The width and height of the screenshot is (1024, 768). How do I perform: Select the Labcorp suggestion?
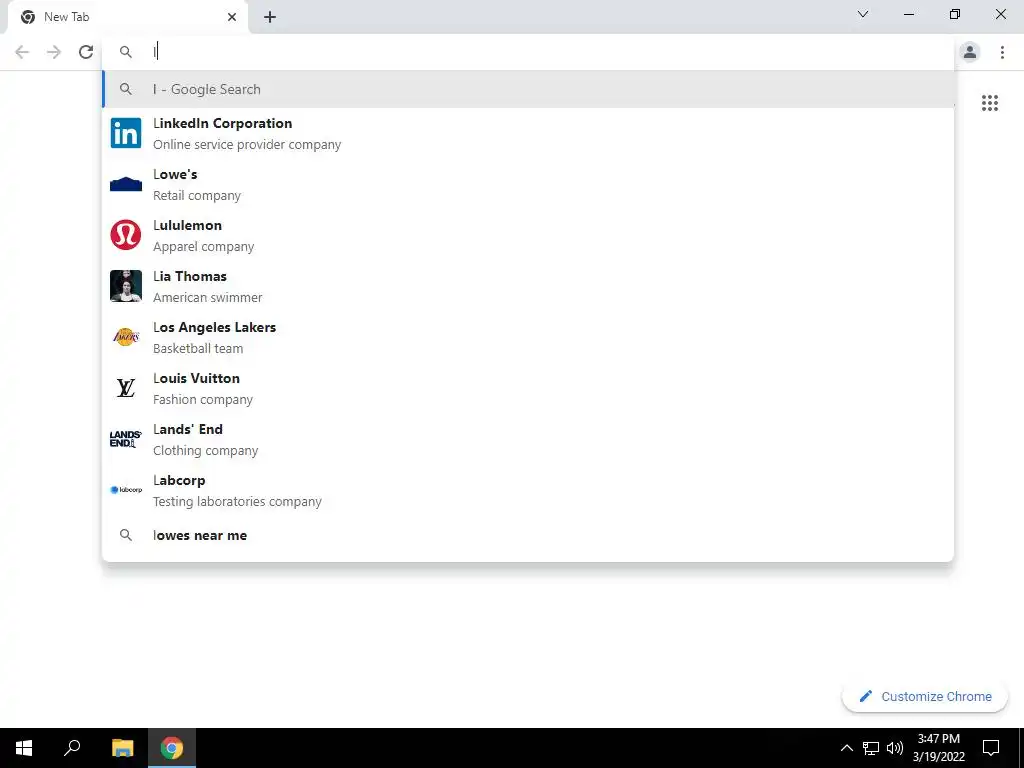click(528, 490)
